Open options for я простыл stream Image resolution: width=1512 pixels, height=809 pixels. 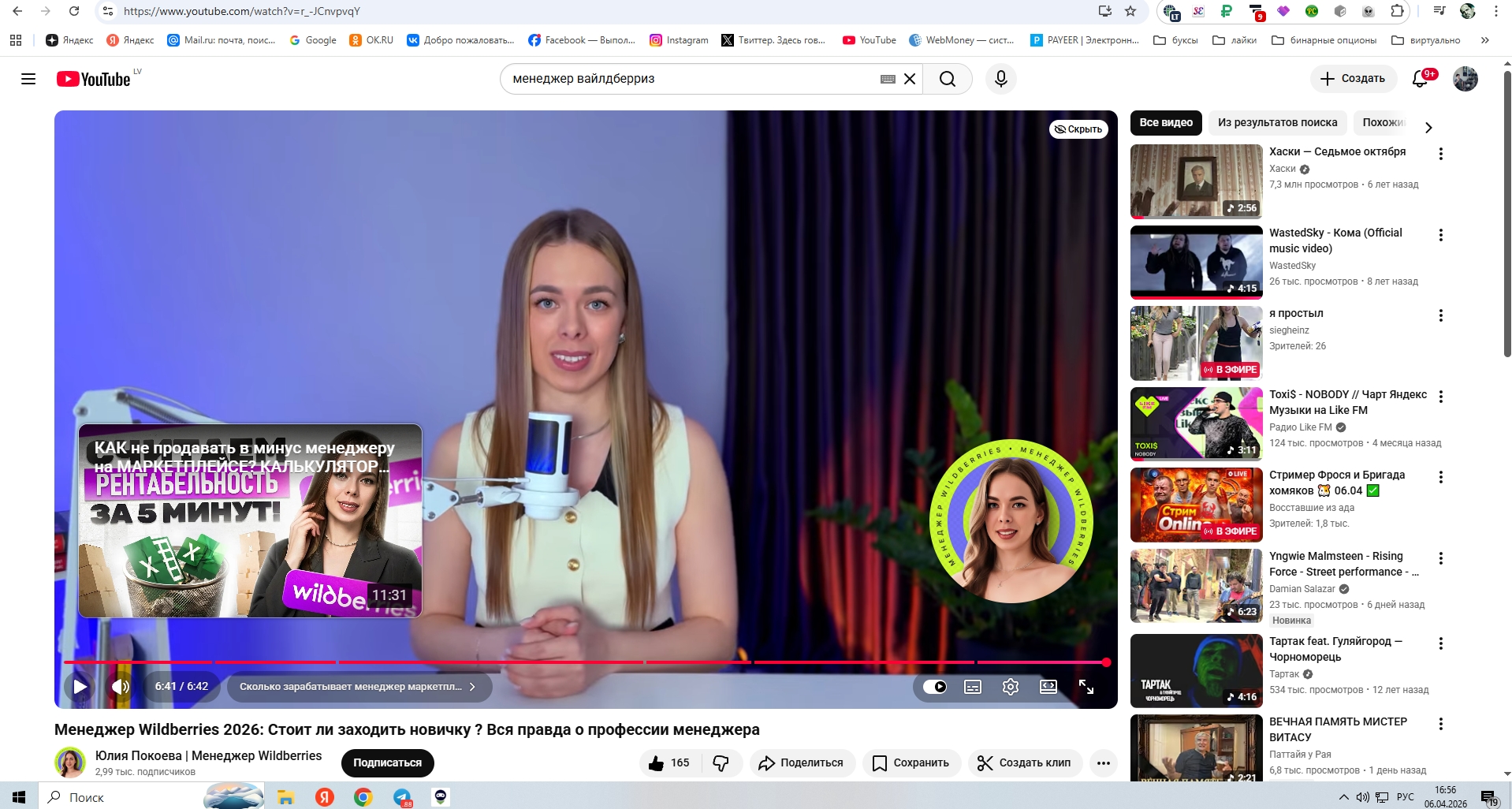(x=1441, y=315)
